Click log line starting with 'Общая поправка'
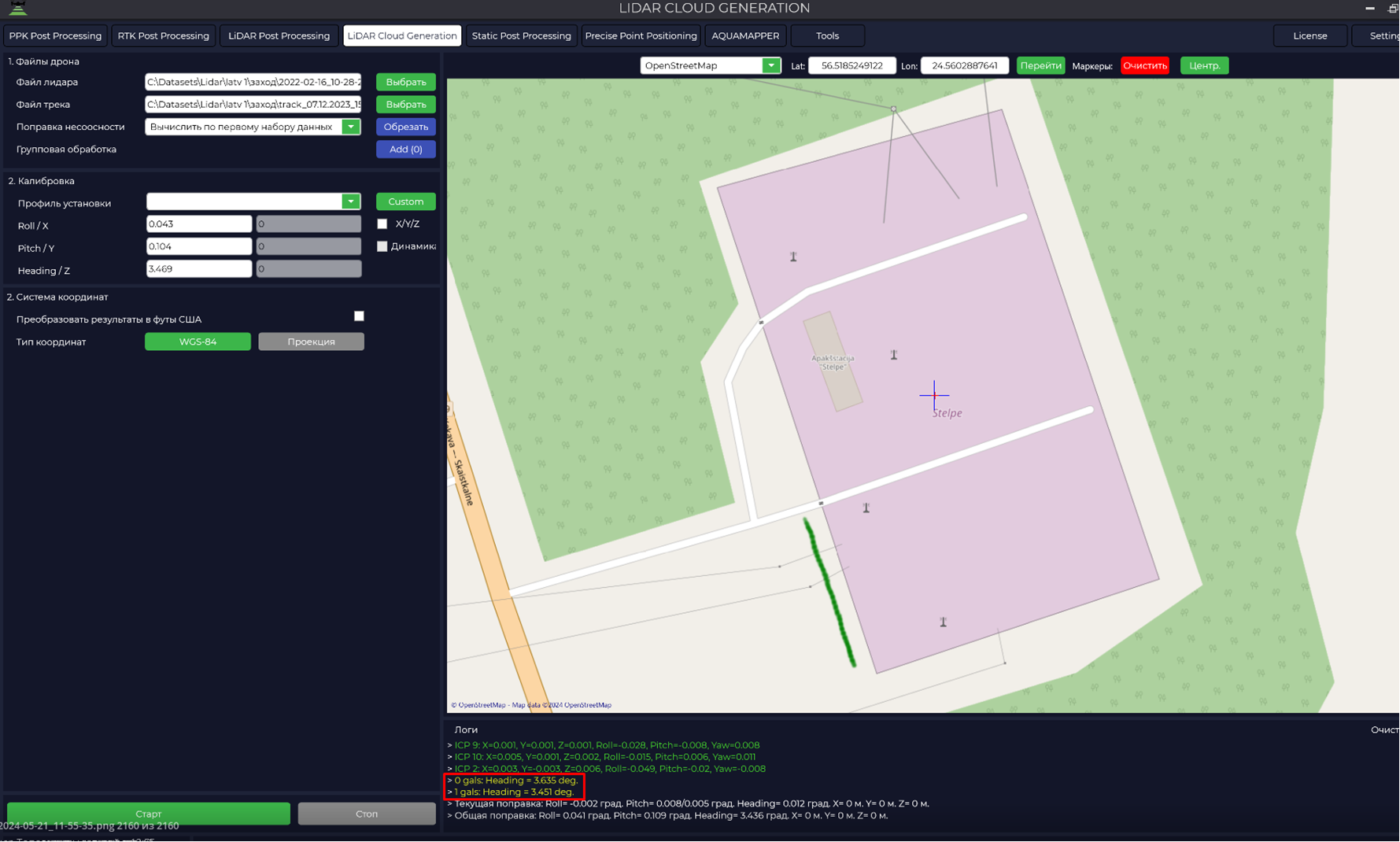 point(671,816)
